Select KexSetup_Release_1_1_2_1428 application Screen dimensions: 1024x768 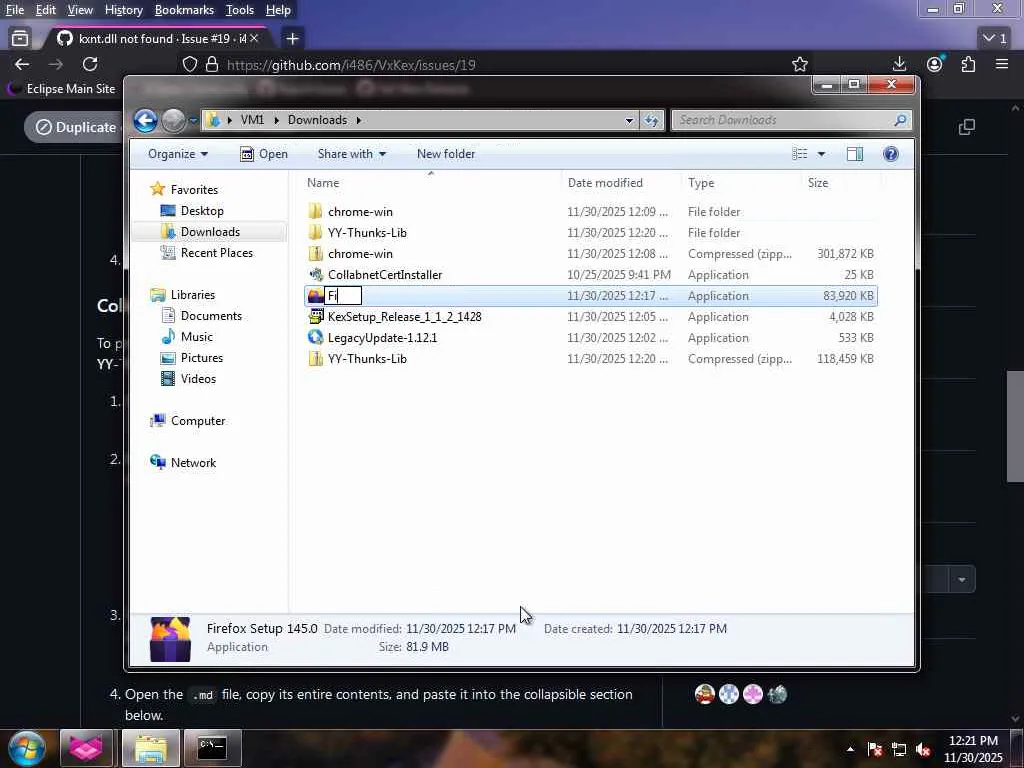(x=590, y=317)
